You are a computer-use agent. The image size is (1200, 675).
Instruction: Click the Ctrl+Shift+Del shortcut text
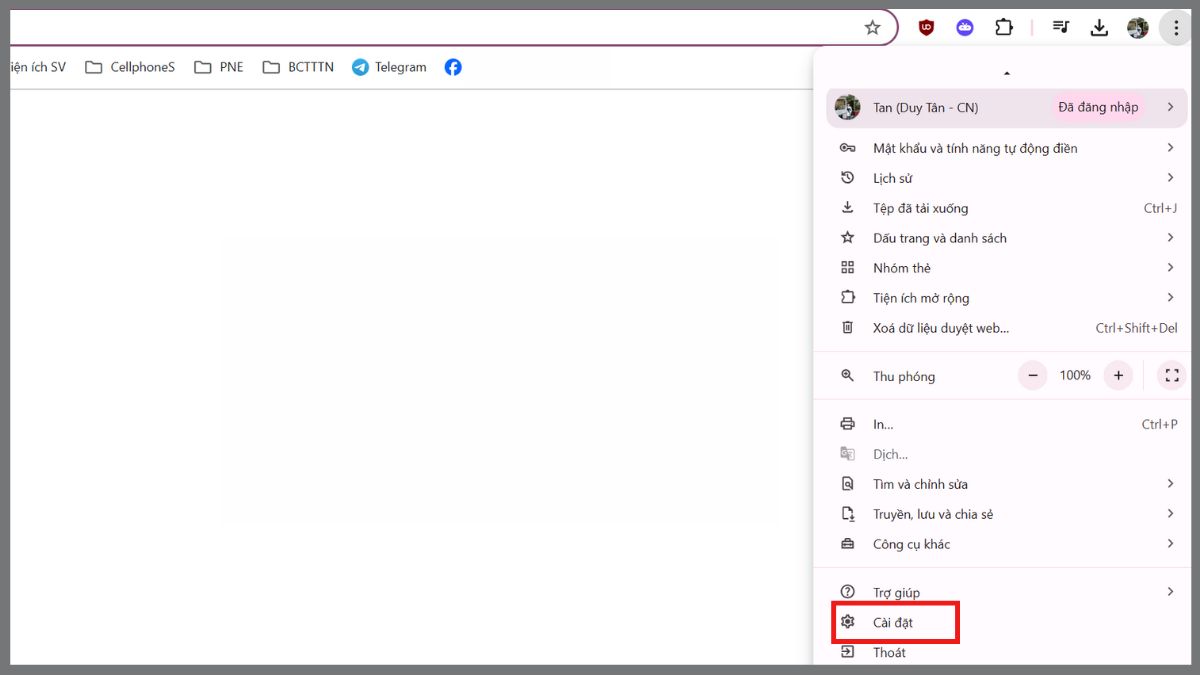point(1137,328)
